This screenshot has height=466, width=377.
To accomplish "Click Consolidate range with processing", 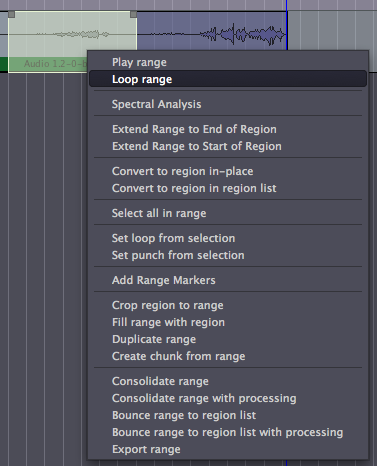I will 228,398.
